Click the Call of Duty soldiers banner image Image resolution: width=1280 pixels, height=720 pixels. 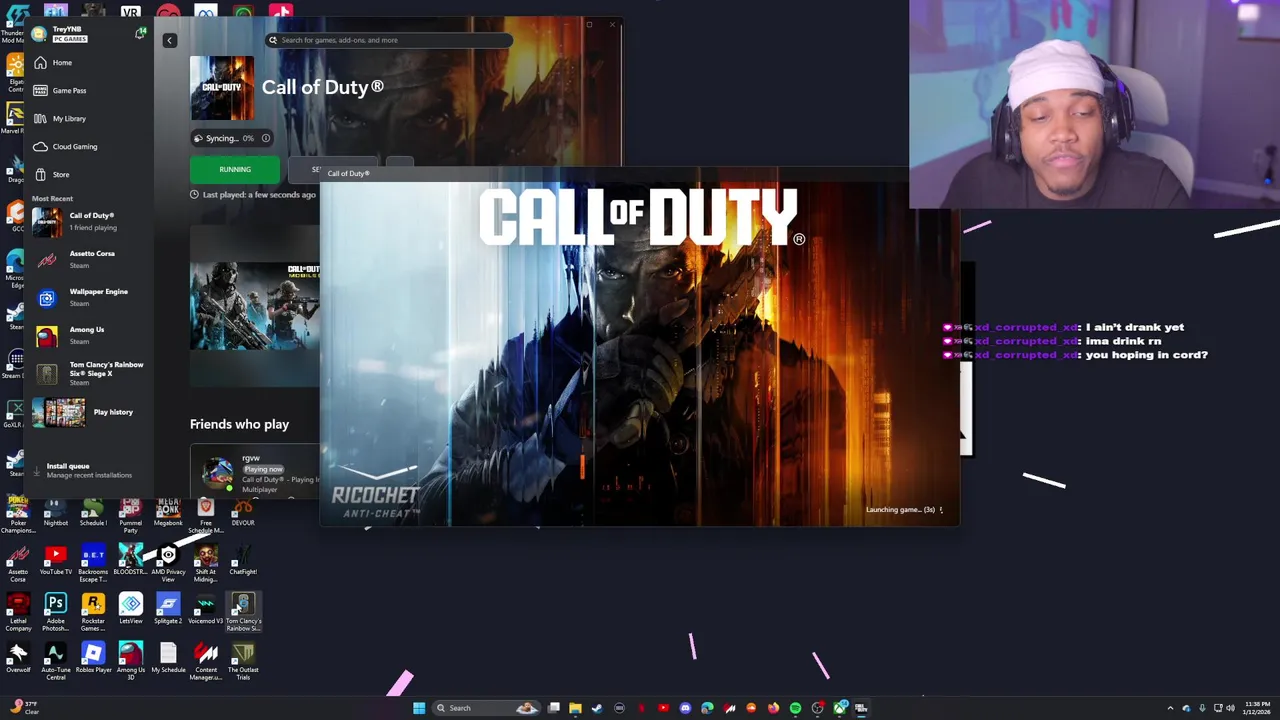click(255, 305)
